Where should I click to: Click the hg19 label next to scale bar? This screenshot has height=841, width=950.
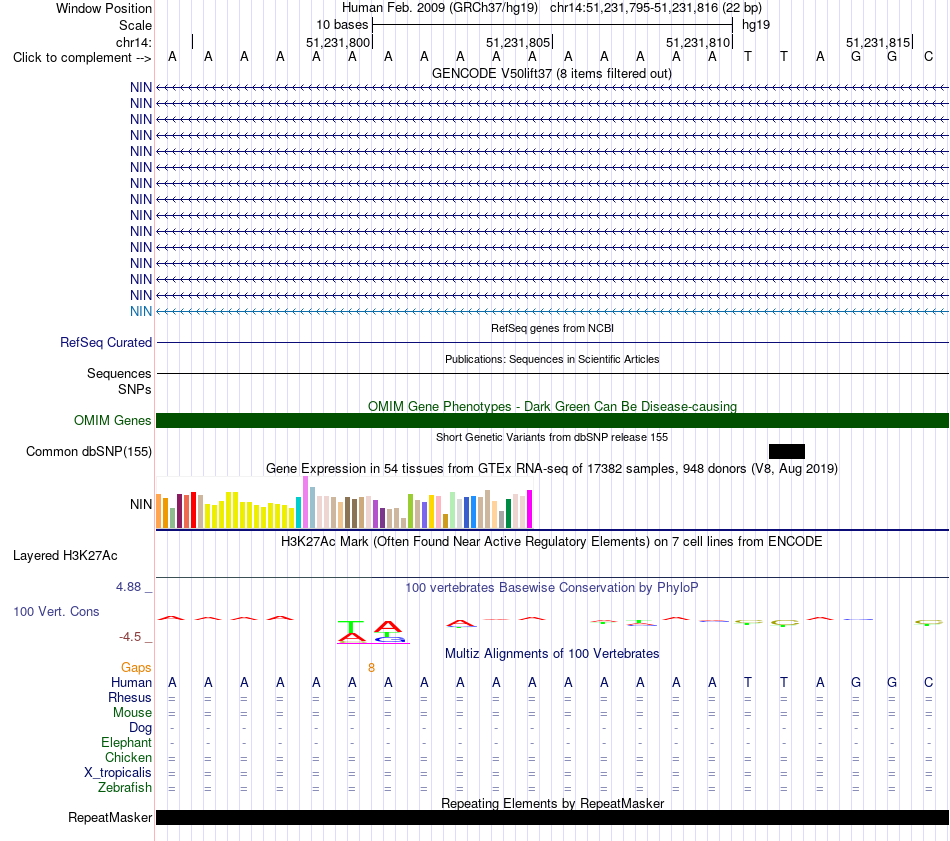(756, 25)
